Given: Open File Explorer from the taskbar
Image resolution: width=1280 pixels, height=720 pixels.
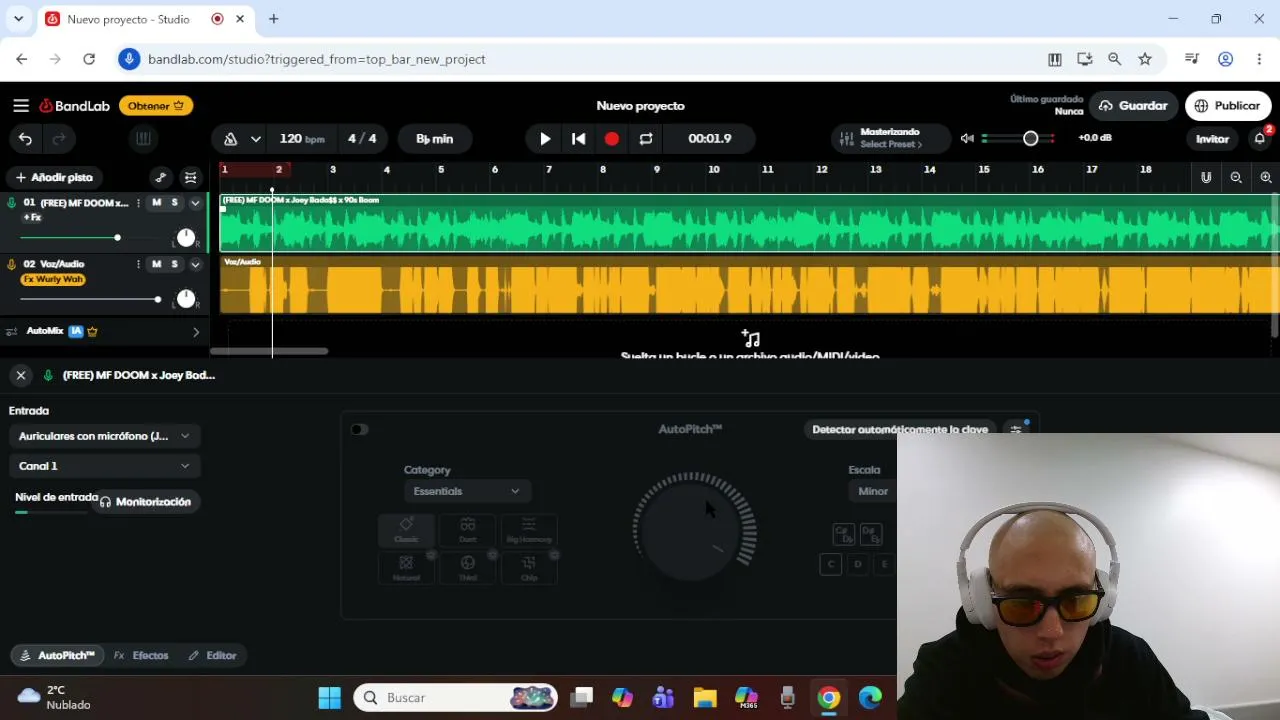Looking at the screenshot, I should [x=705, y=698].
